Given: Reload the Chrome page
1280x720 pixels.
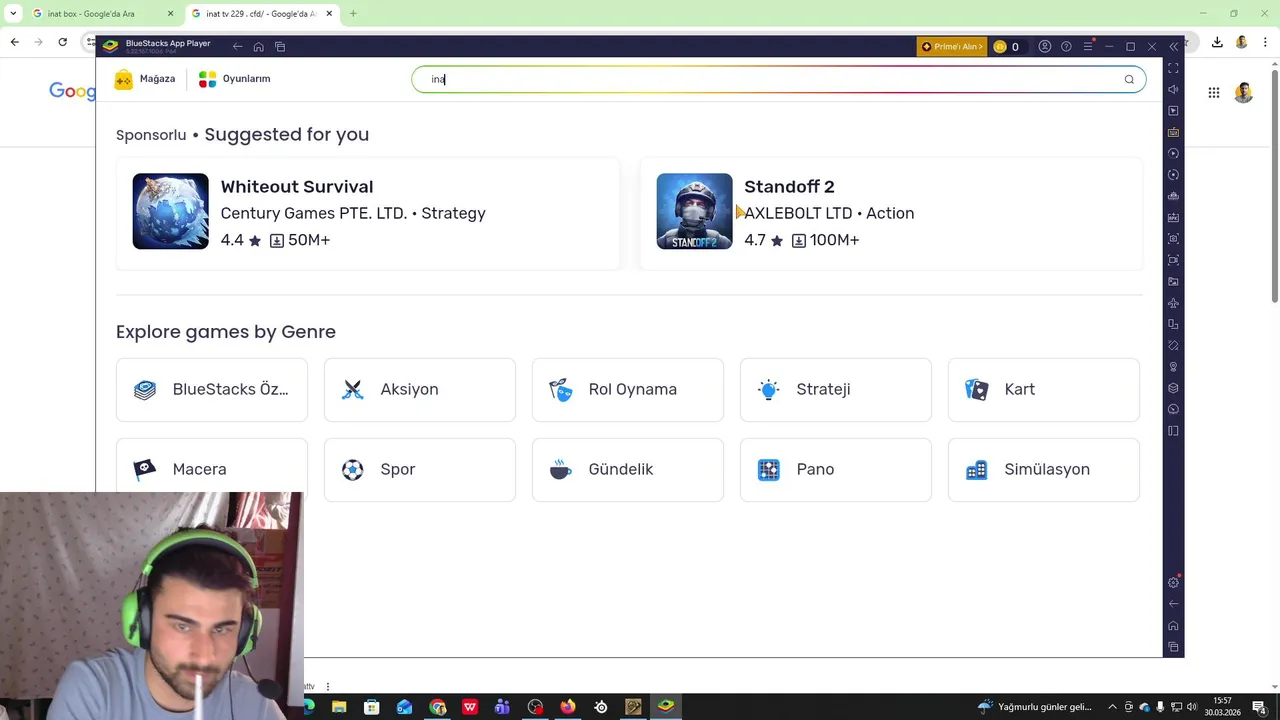Looking at the screenshot, I should point(62,42).
